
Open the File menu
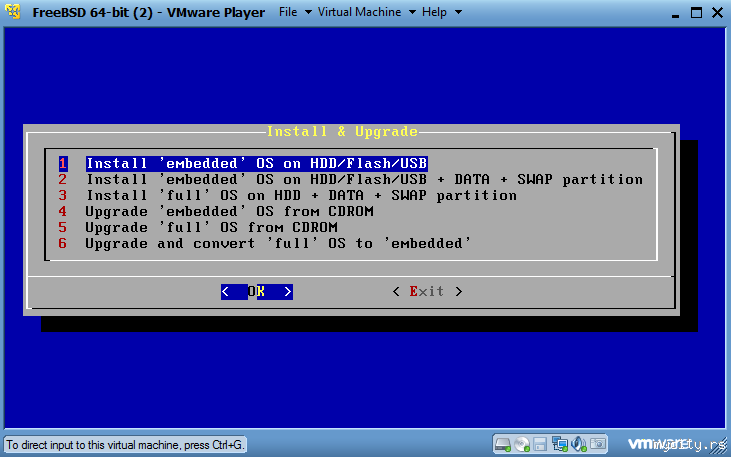295,12
